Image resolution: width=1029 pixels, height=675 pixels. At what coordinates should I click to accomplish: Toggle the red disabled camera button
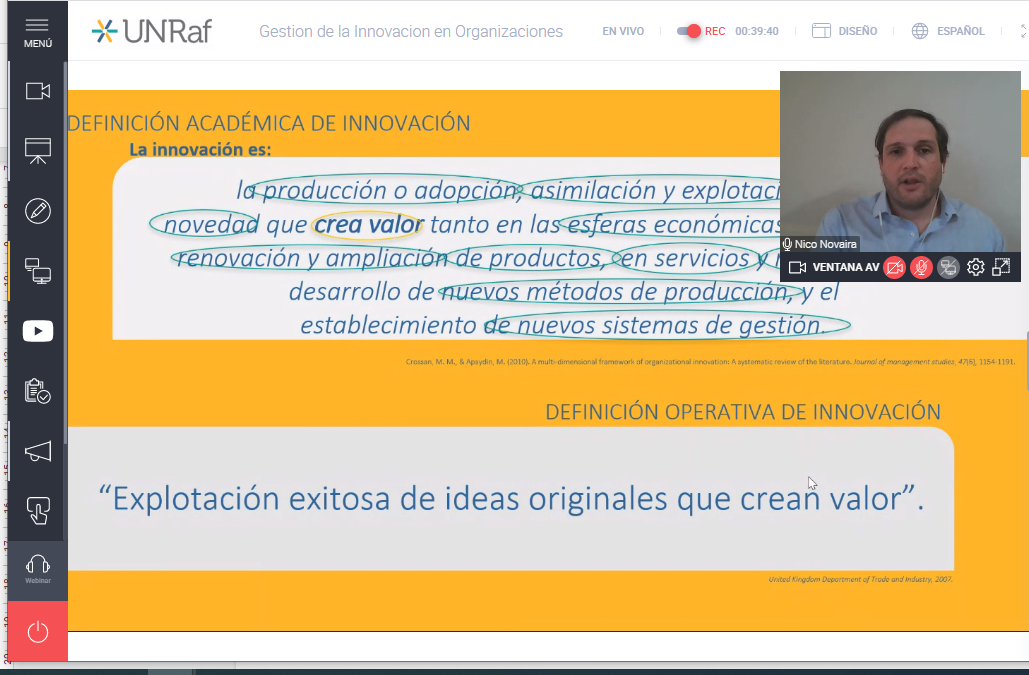point(894,268)
